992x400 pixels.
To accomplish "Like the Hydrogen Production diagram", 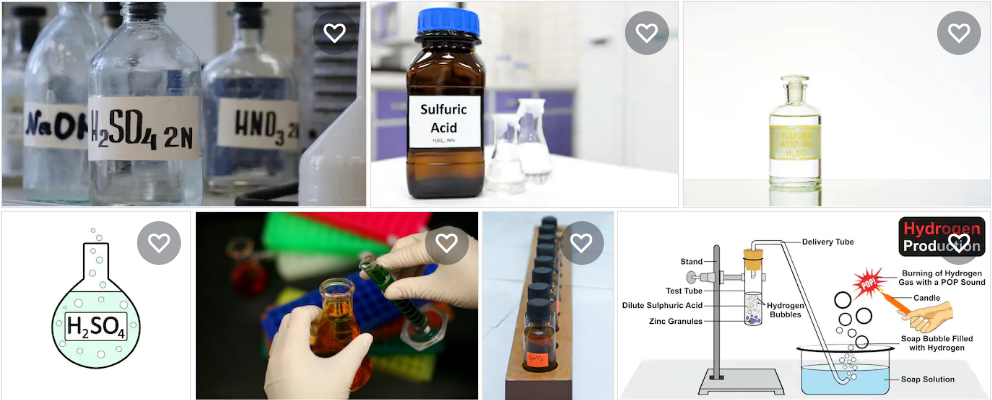I will coord(959,242).
